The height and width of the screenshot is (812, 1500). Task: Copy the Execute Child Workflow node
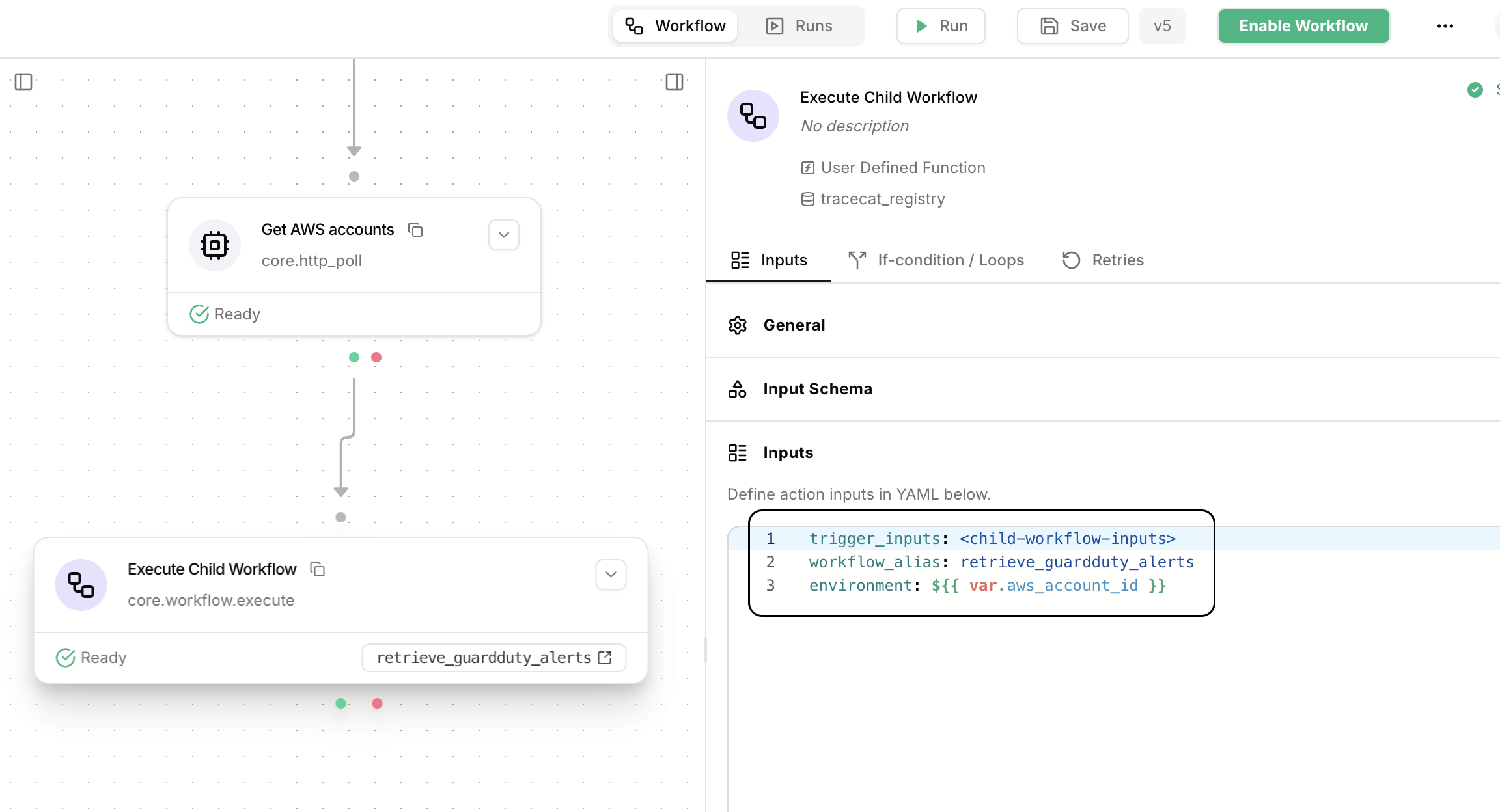click(x=318, y=569)
